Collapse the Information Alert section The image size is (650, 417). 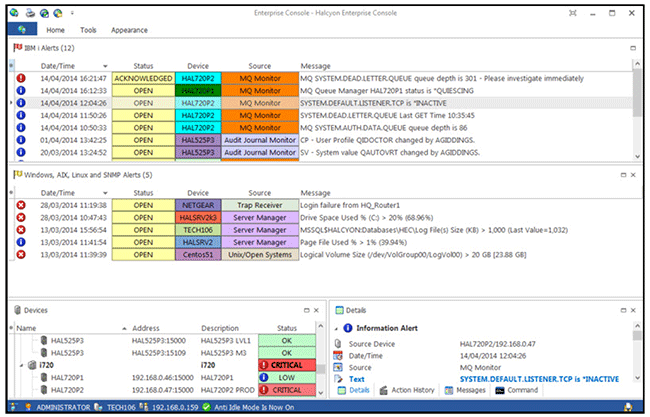(x=336, y=329)
